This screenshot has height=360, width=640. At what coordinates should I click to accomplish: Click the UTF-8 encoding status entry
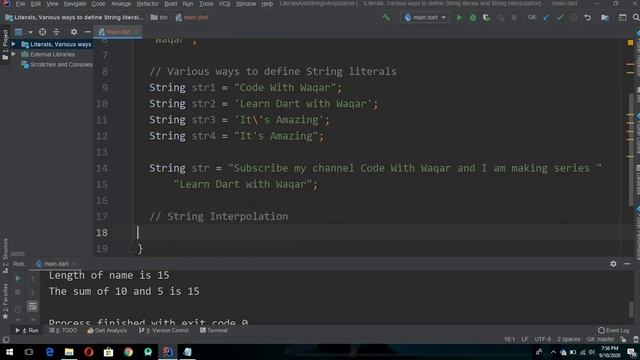pos(542,340)
